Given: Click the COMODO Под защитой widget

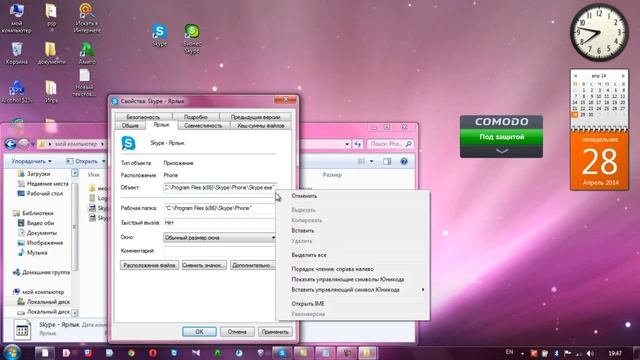Looking at the screenshot, I should [501, 136].
